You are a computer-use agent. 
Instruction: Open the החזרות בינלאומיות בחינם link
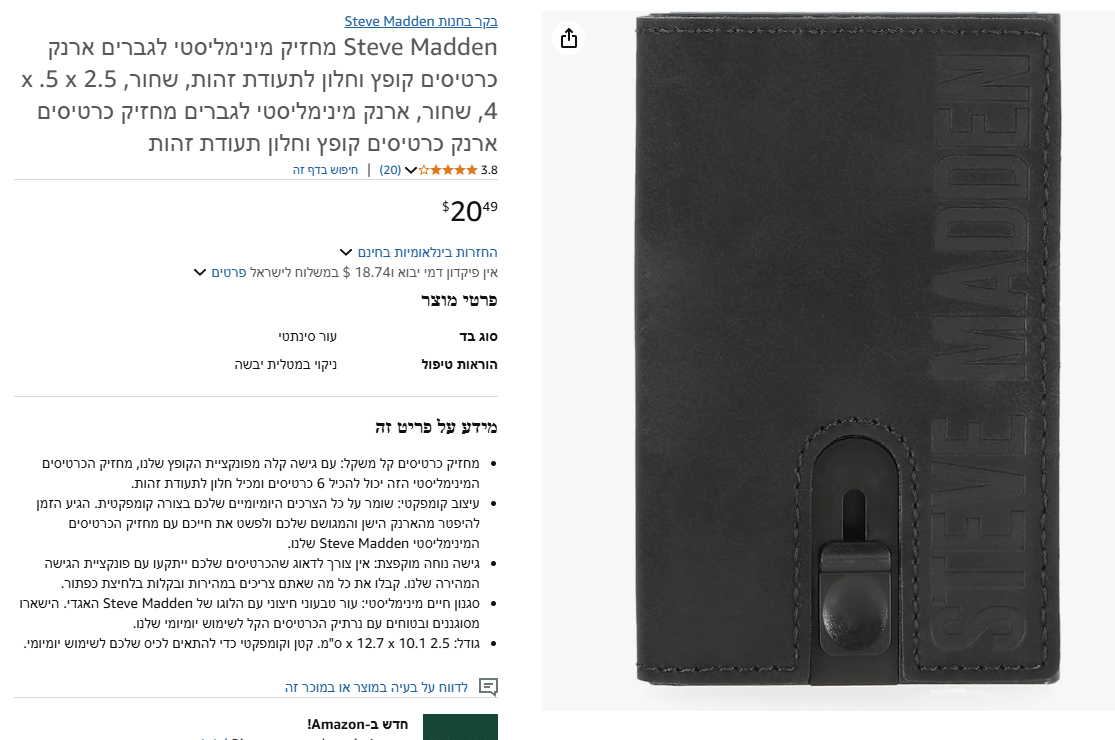[428, 252]
